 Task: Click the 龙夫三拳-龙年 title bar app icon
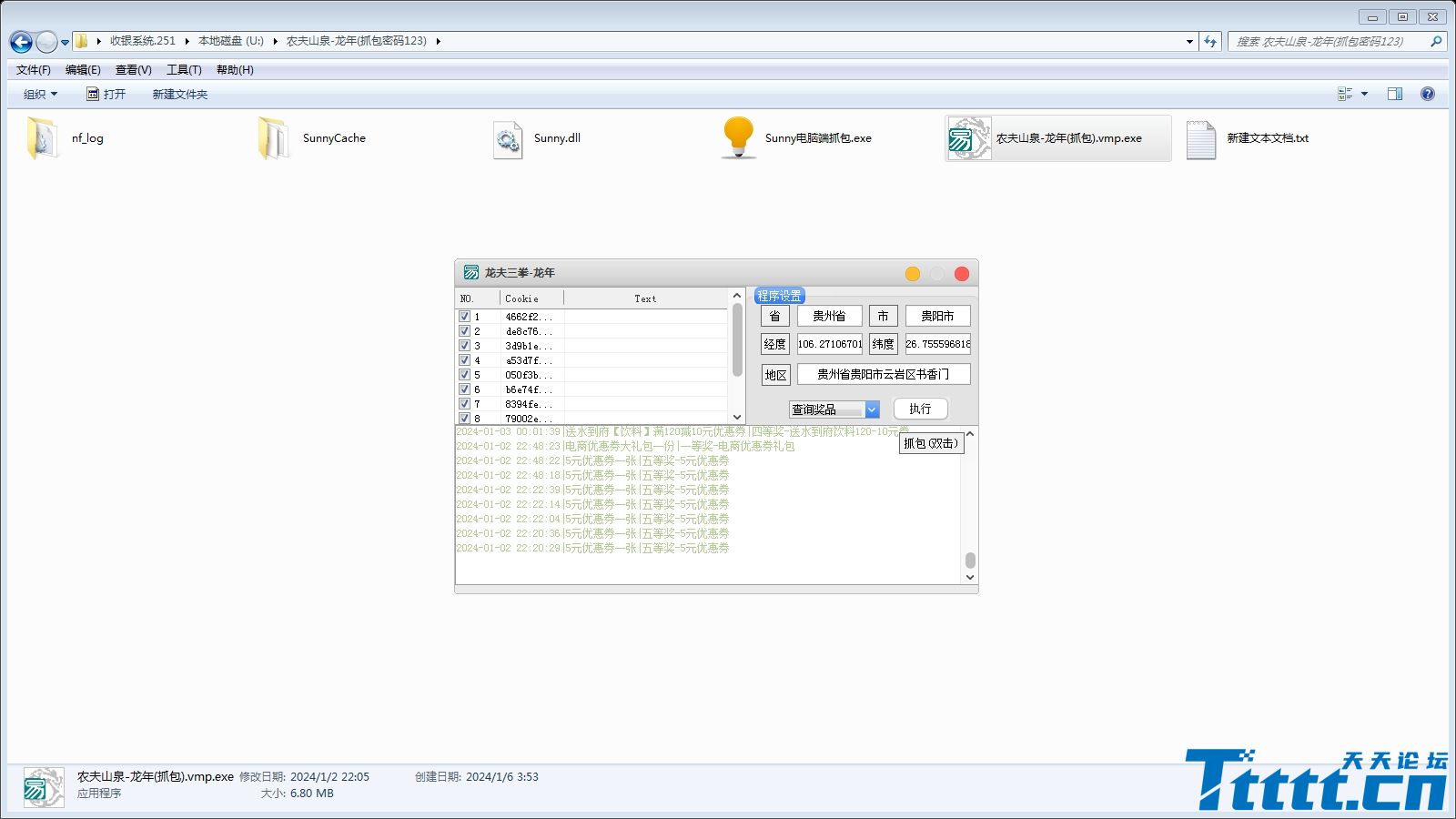pyautogui.click(x=471, y=273)
